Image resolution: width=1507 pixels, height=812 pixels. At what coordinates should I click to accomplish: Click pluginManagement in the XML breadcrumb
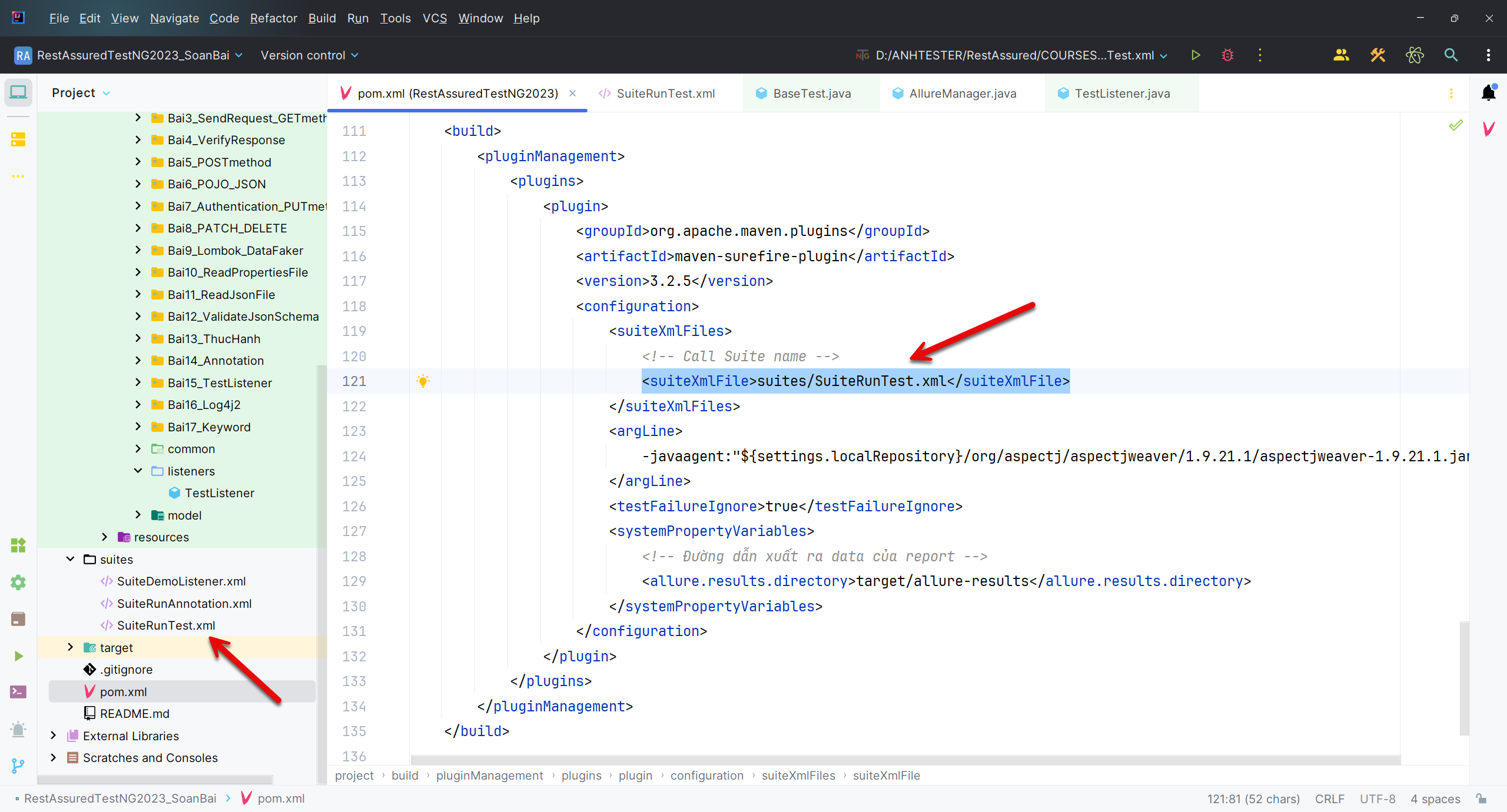[x=490, y=776]
